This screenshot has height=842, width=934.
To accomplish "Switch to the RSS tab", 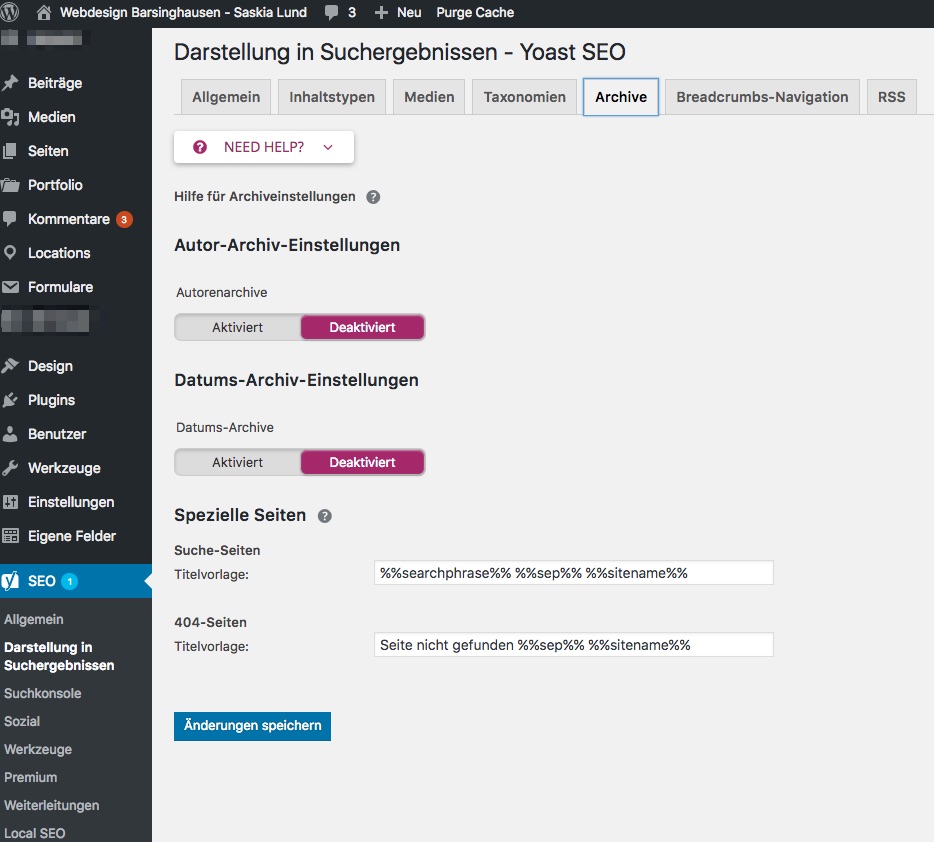I will [891, 97].
